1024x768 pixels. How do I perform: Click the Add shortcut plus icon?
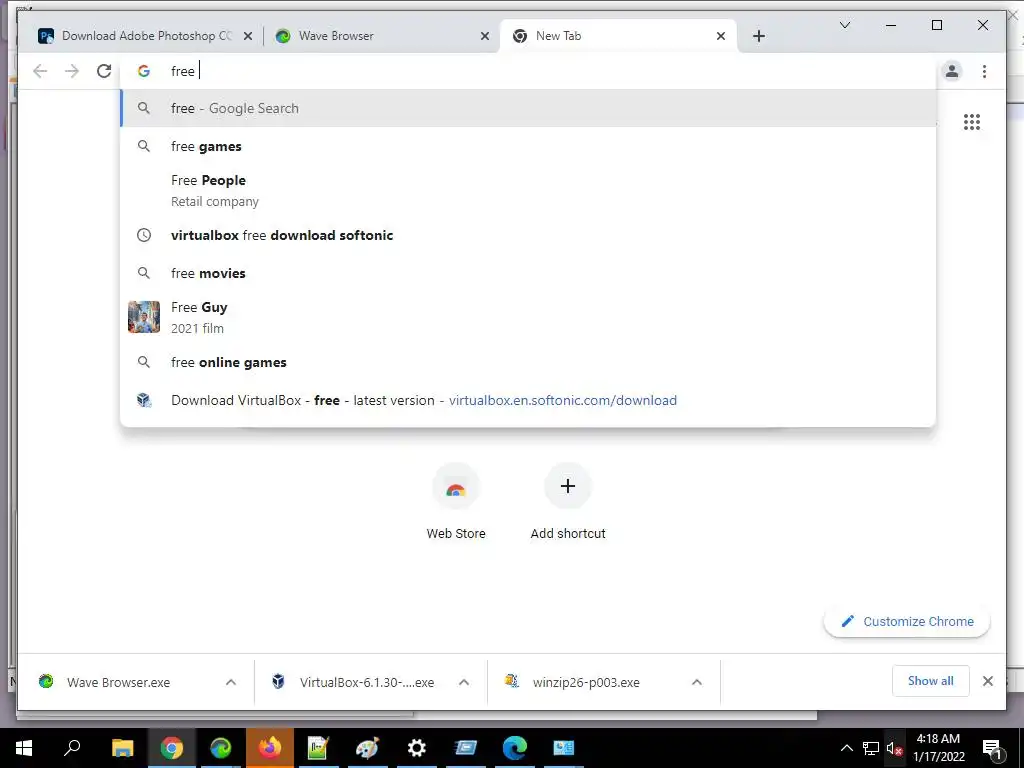click(568, 486)
